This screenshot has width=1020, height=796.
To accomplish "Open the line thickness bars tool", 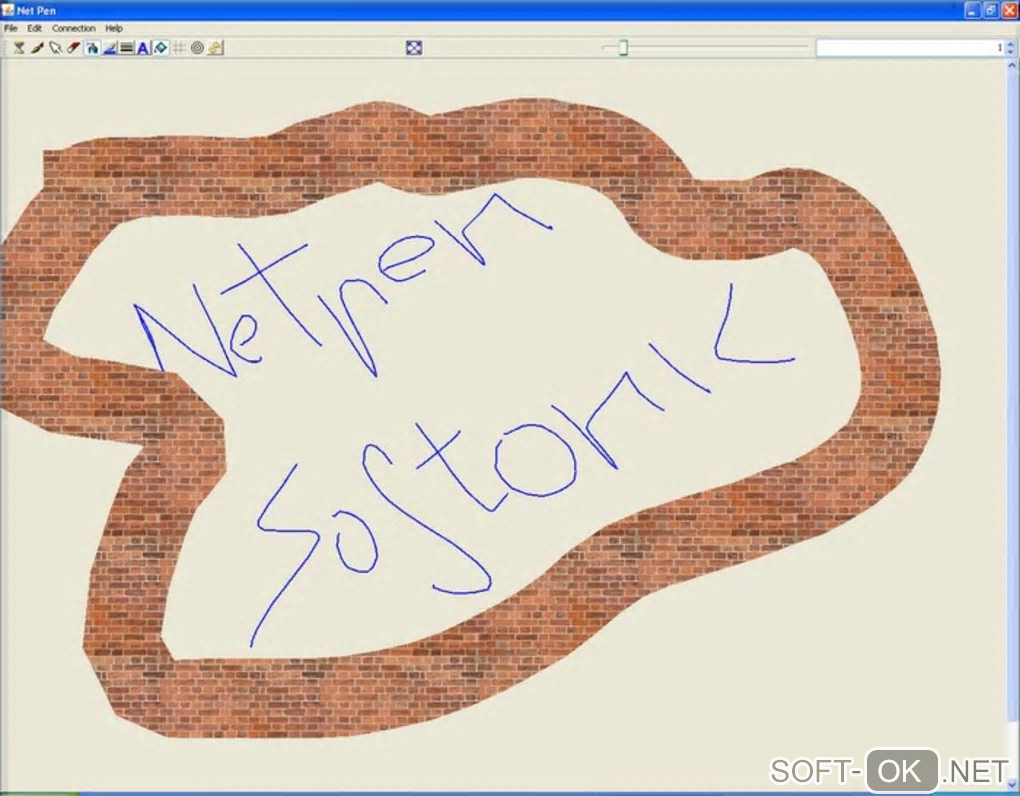I will click(127, 47).
